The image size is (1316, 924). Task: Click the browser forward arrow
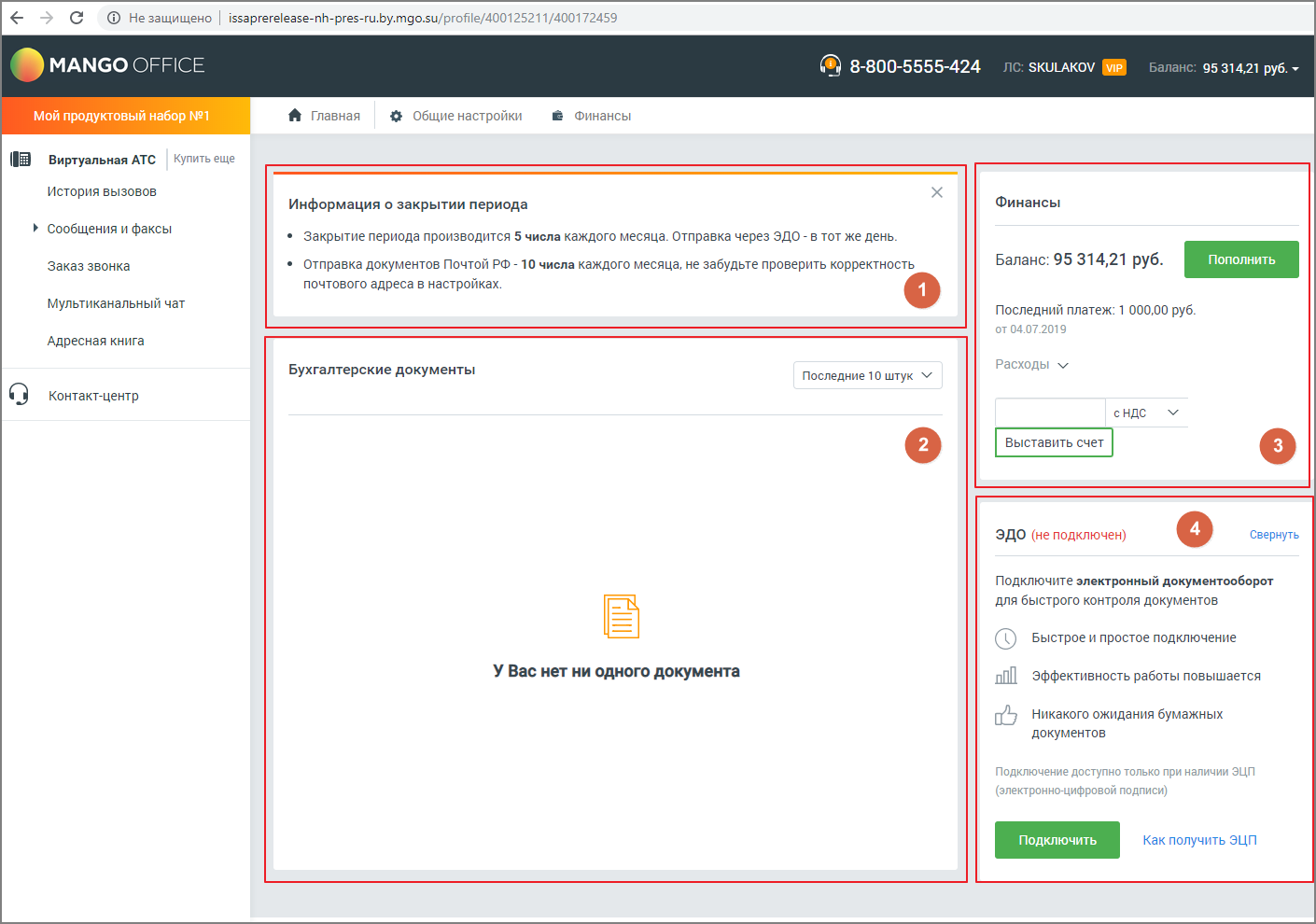(x=47, y=18)
